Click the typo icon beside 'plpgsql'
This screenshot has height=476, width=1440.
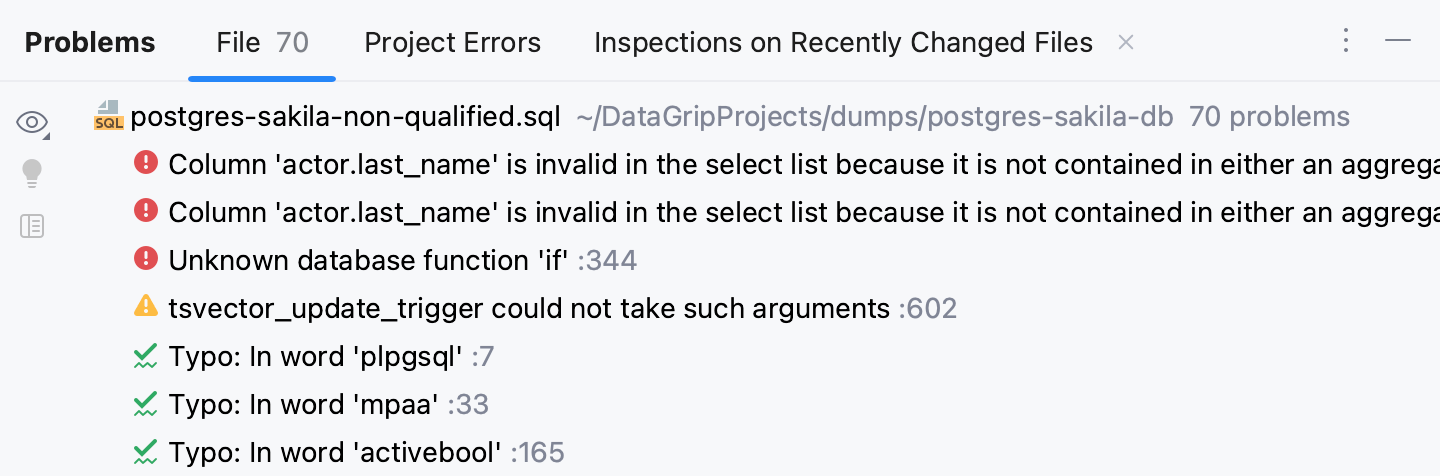click(146, 356)
